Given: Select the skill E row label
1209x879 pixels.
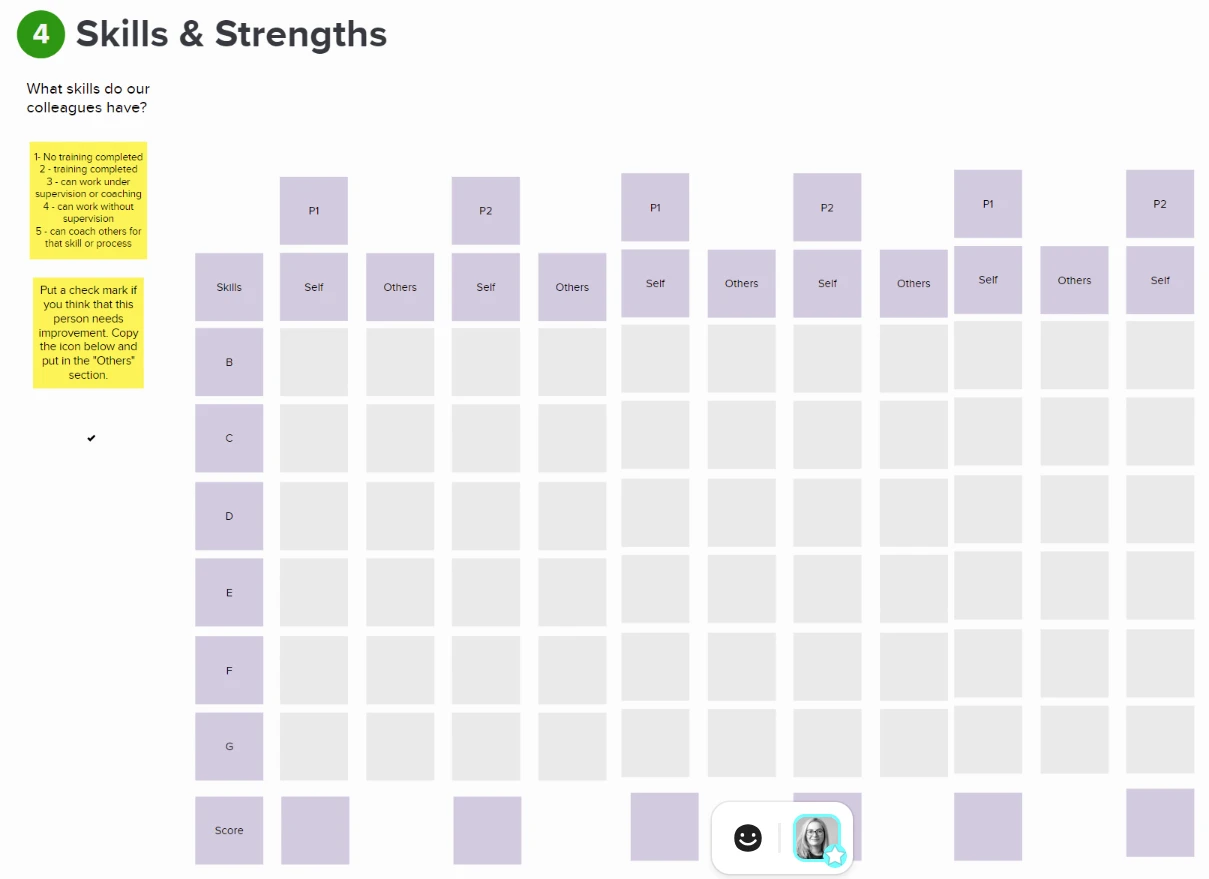Looking at the screenshot, I should pos(229,592).
